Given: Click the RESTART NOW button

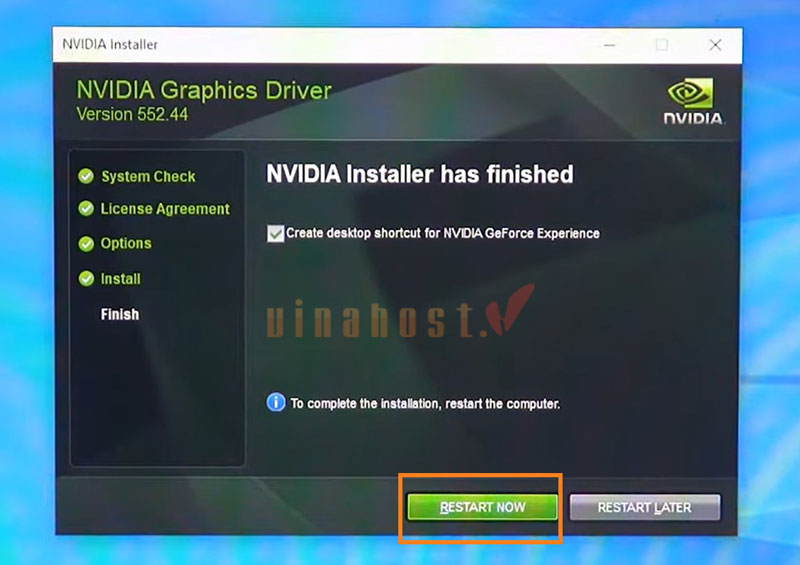Looking at the screenshot, I should [x=482, y=507].
